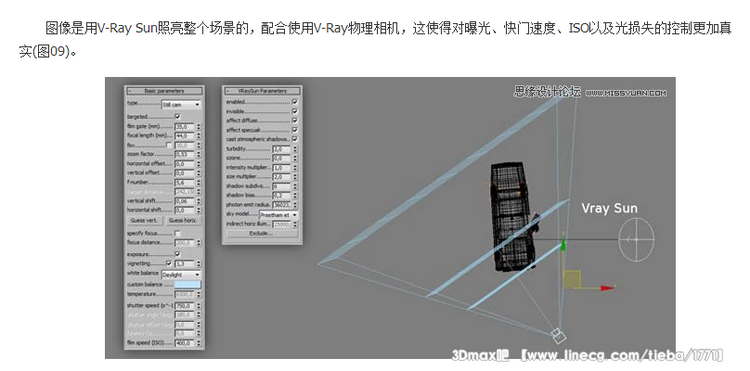Screen dimensions: 750x371
Task: Collapse the Basic parameters rollout header
Action: tap(164, 91)
